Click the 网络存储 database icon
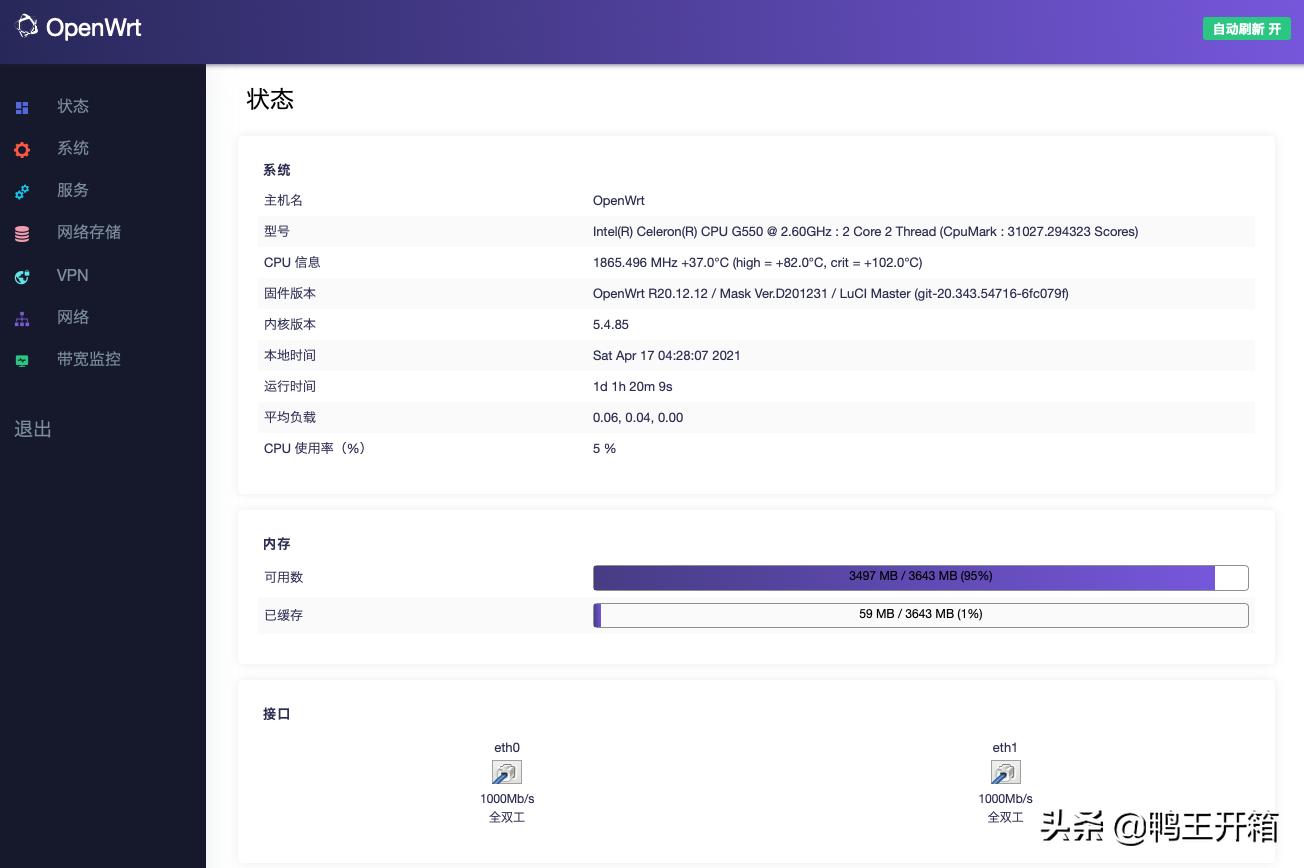1304x868 pixels. [22, 234]
